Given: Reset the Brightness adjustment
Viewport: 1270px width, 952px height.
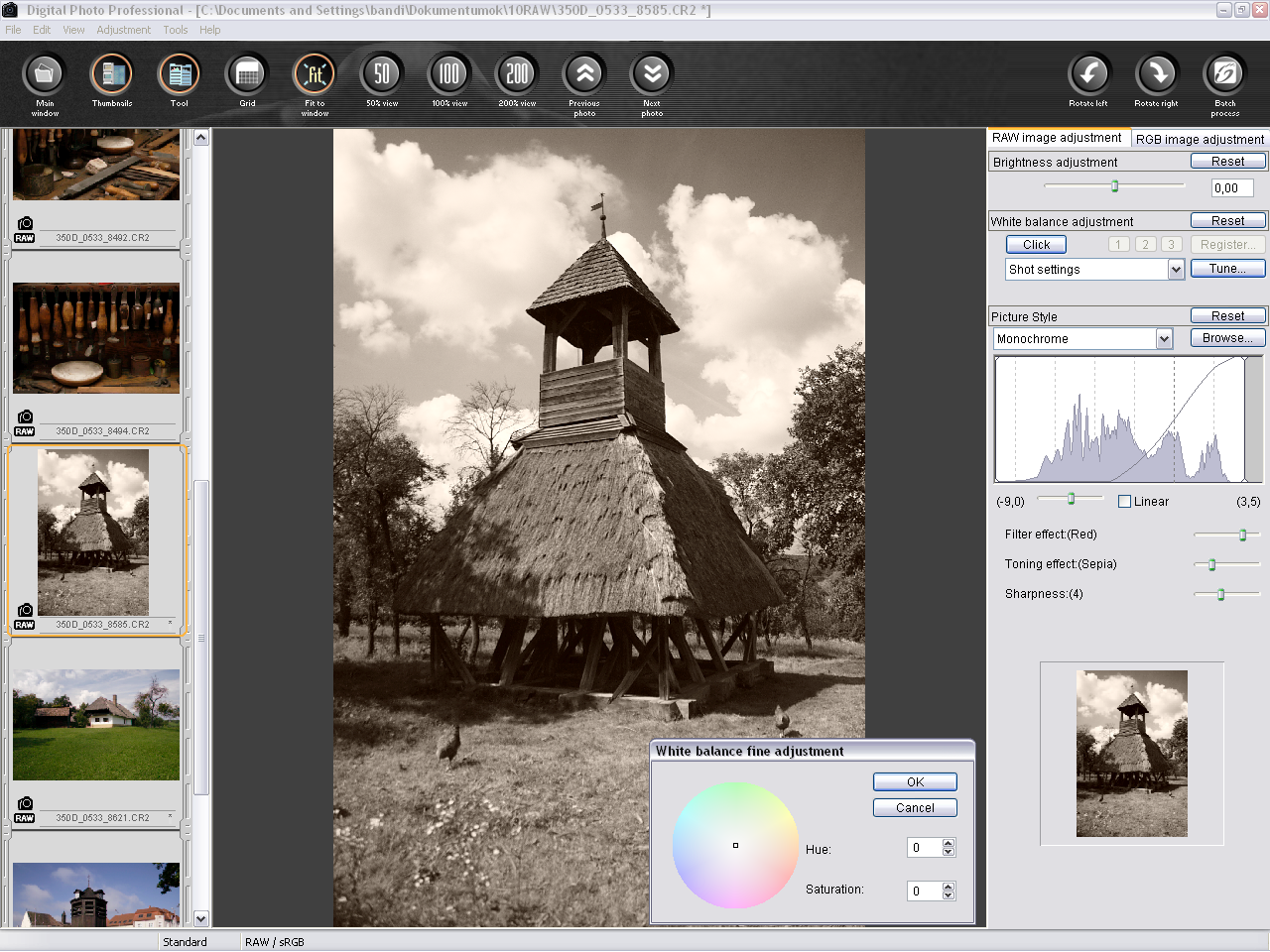Looking at the screenshot, I should point(1227,162).
